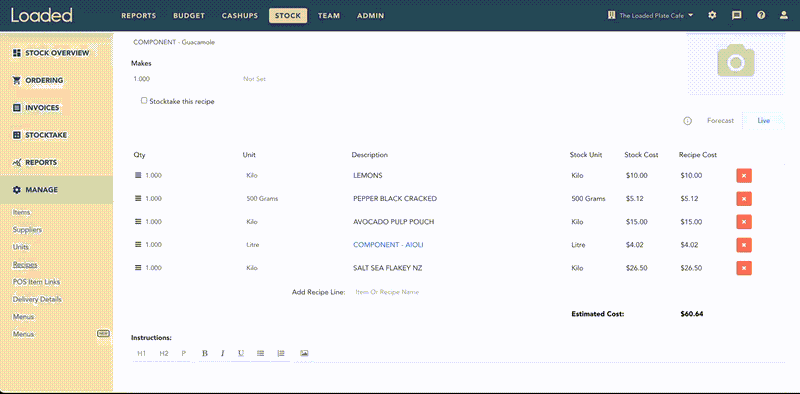The height and width of the screenshot is (394, 800).
Task: Open Suppliers under Manage
Action: click(x=28, y=230)
